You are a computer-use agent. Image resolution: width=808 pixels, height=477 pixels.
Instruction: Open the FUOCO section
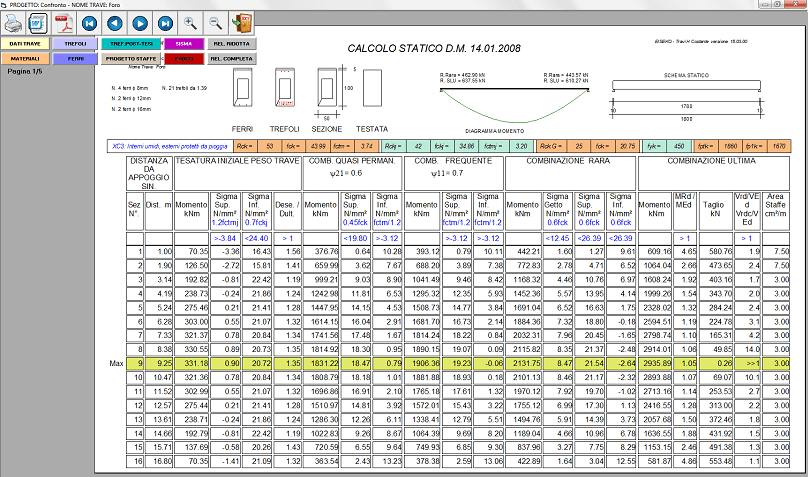(x=184, y=59)
